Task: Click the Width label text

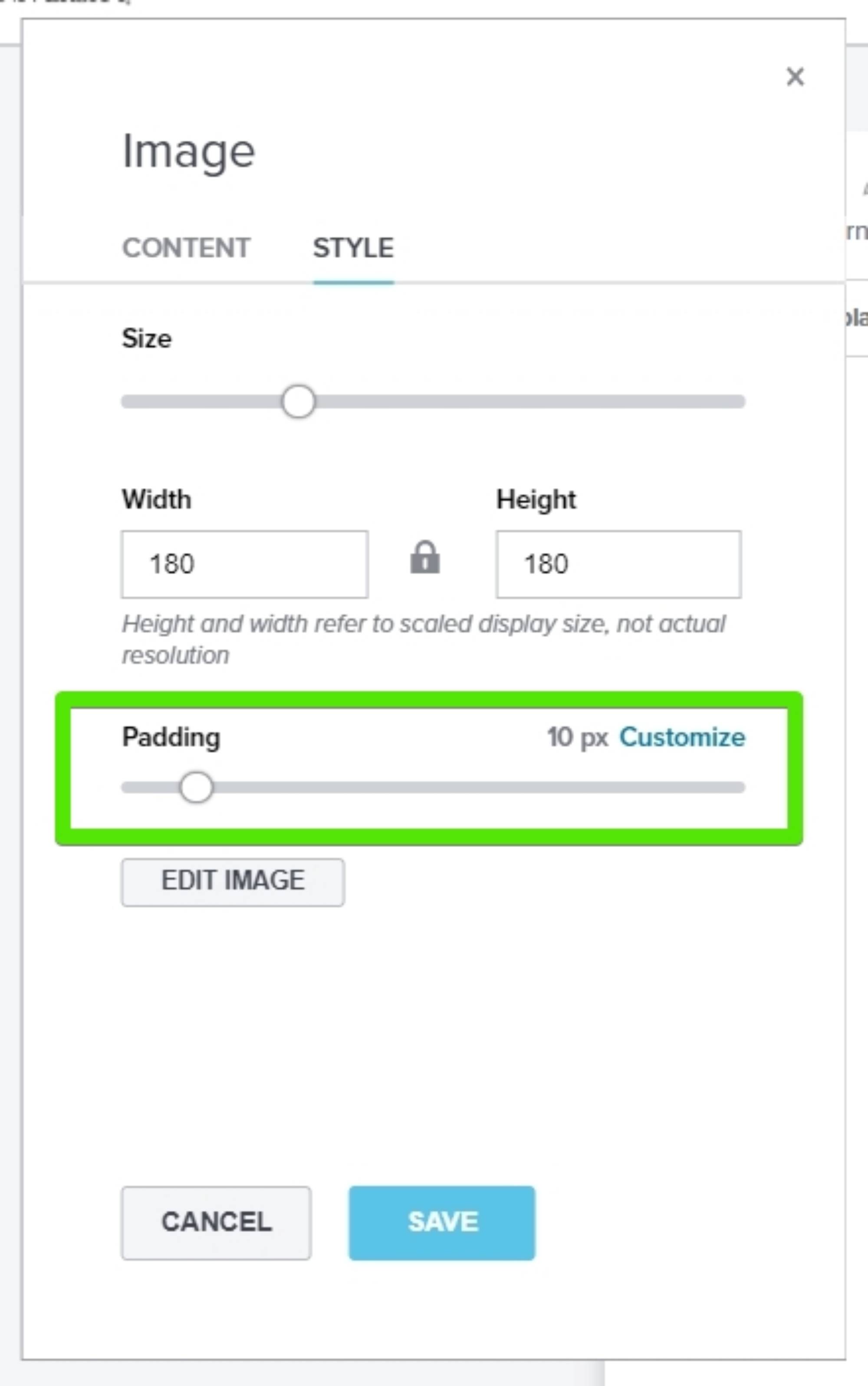Action: point(156,499)
